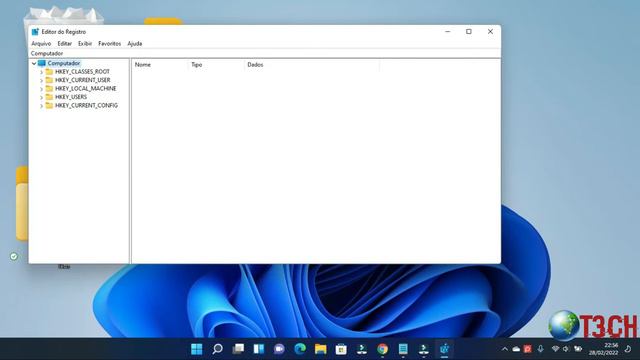This screenshot has width=640, height=360.
Task: Open Task View on taskbar
Action: [238, 349]
